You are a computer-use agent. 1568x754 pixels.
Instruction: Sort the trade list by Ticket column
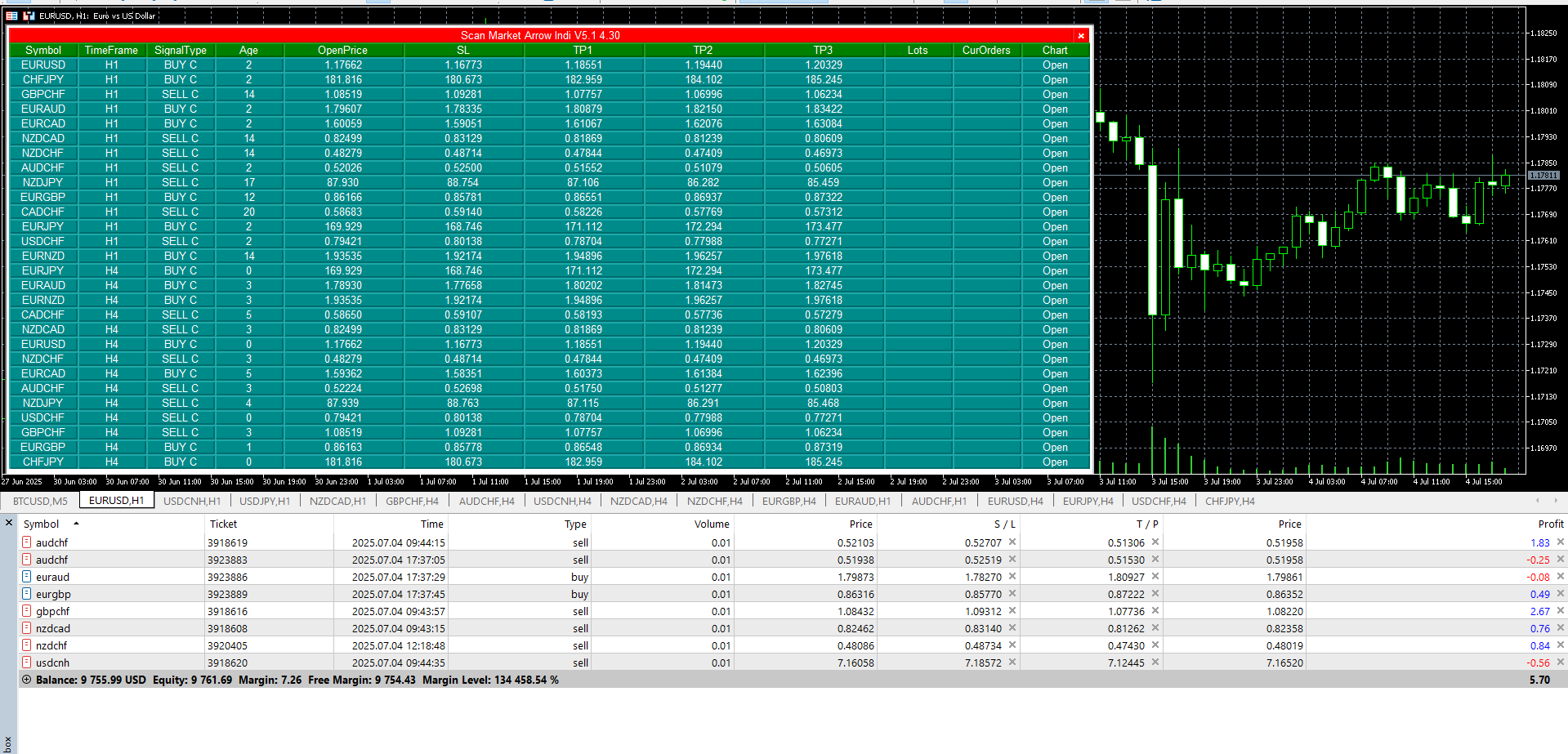(x=269, y=524)
